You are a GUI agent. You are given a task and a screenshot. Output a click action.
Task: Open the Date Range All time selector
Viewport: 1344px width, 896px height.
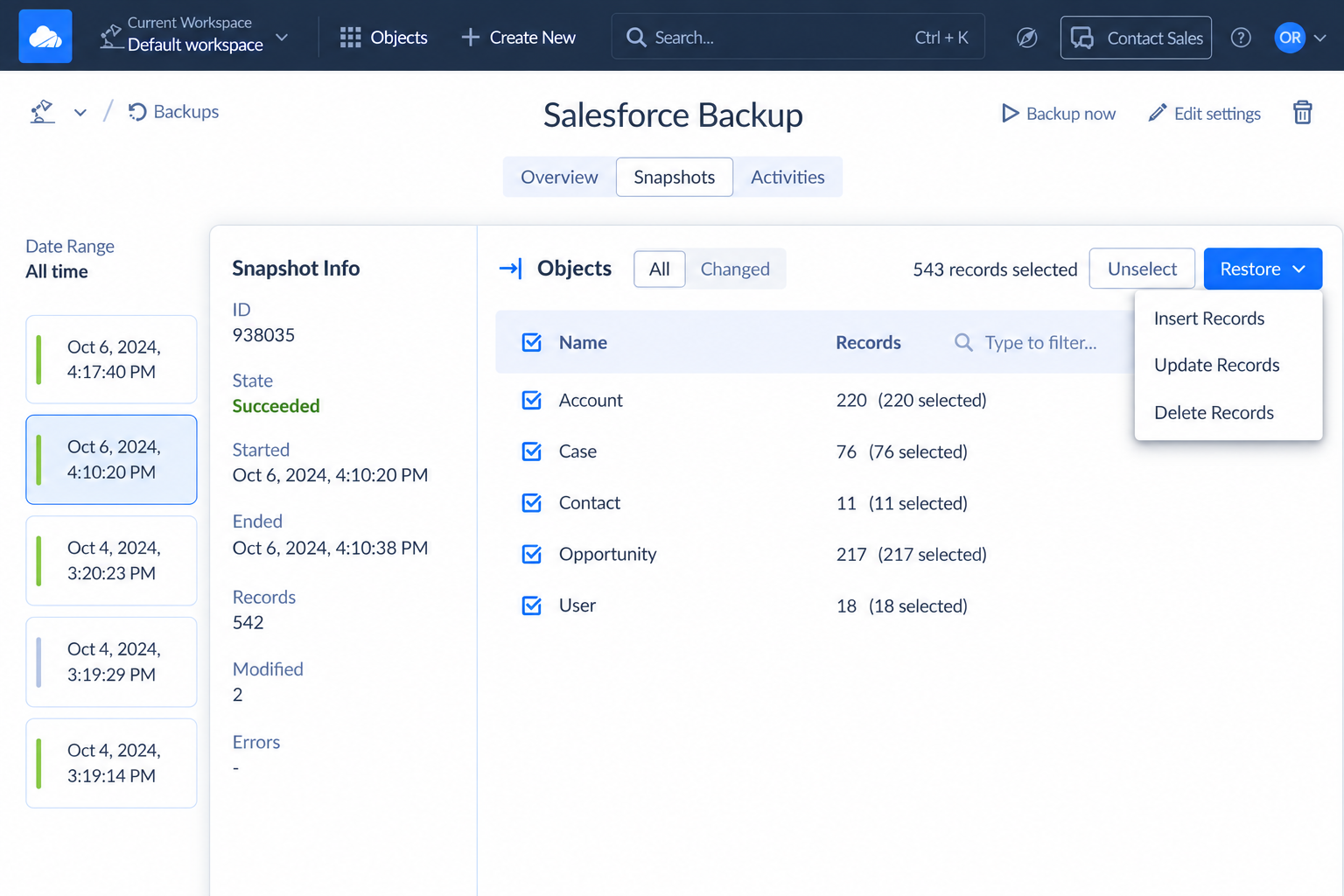click(70, 259)
